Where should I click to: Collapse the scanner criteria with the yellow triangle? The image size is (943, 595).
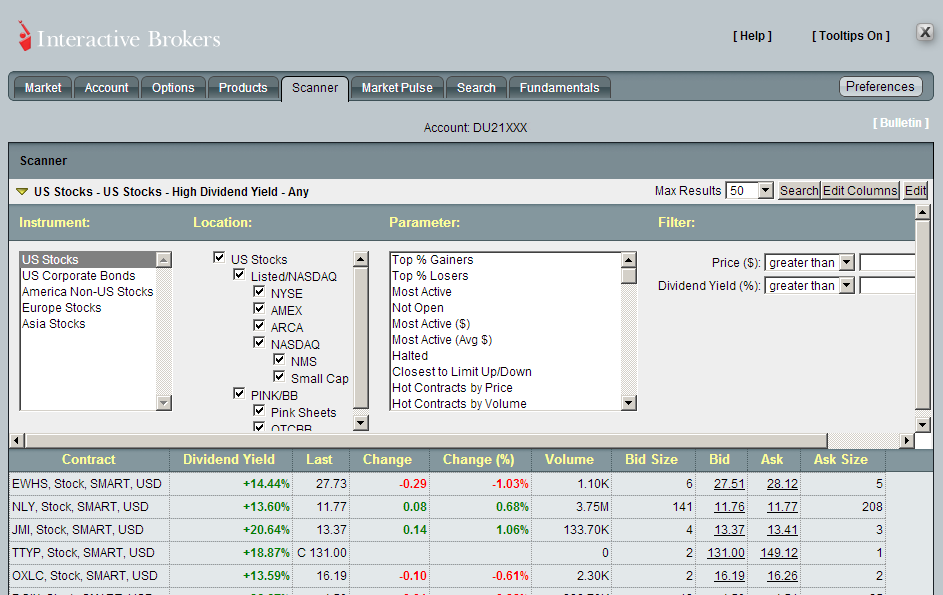pyautogui.click(x=22, y=192)
